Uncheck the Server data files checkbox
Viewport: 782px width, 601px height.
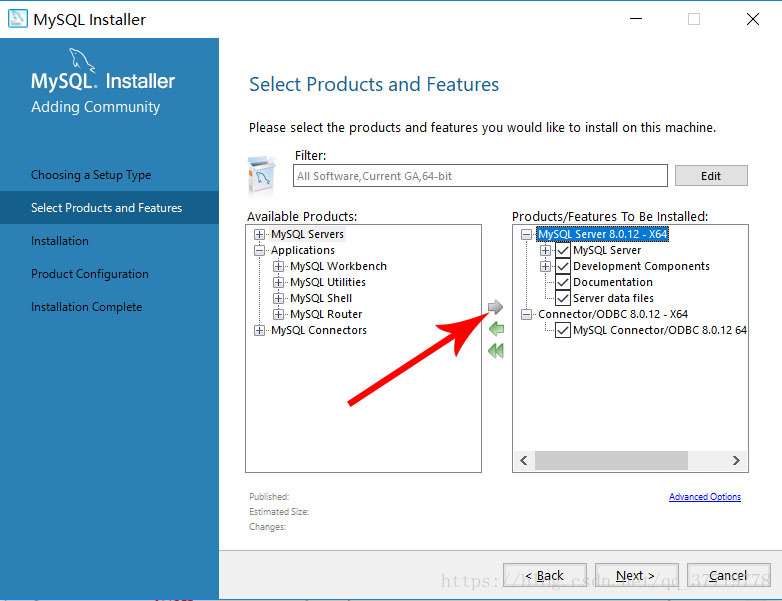pyautogui.click(x=563, y=298)
